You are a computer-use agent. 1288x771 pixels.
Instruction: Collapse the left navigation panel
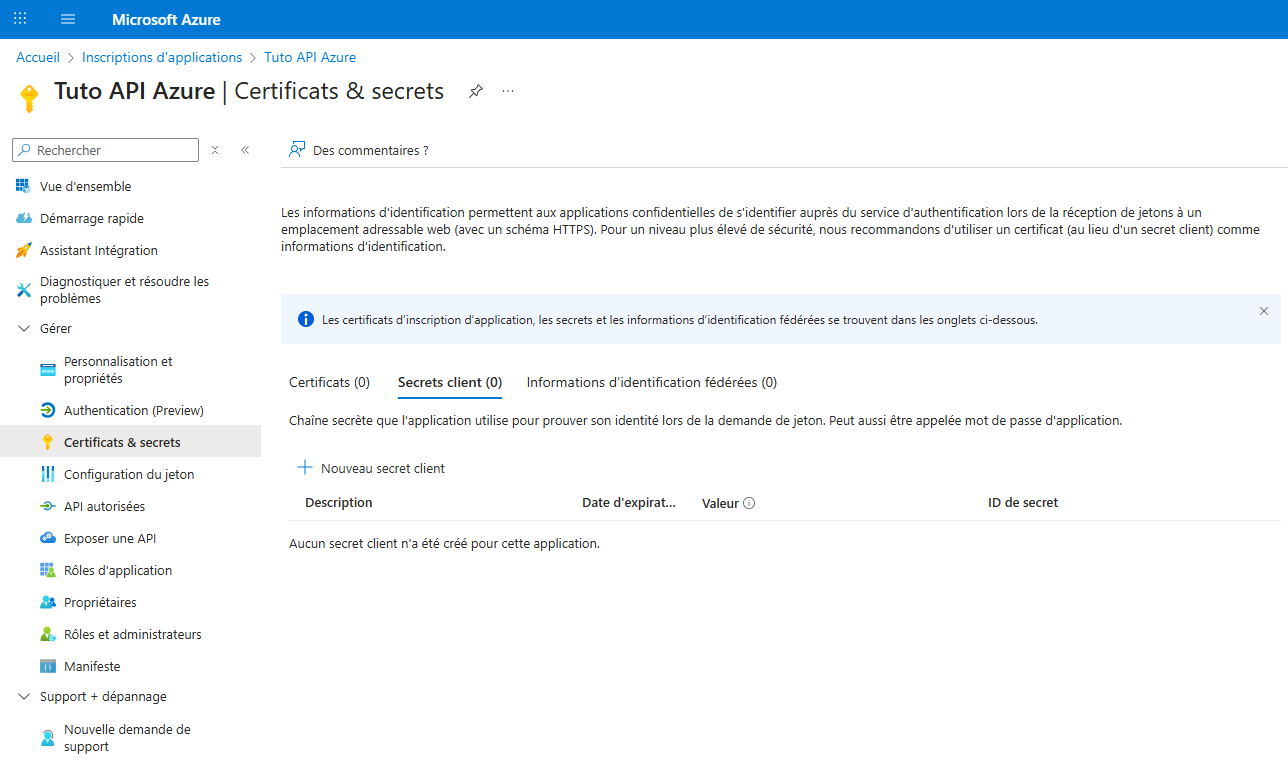coord(245,149)
